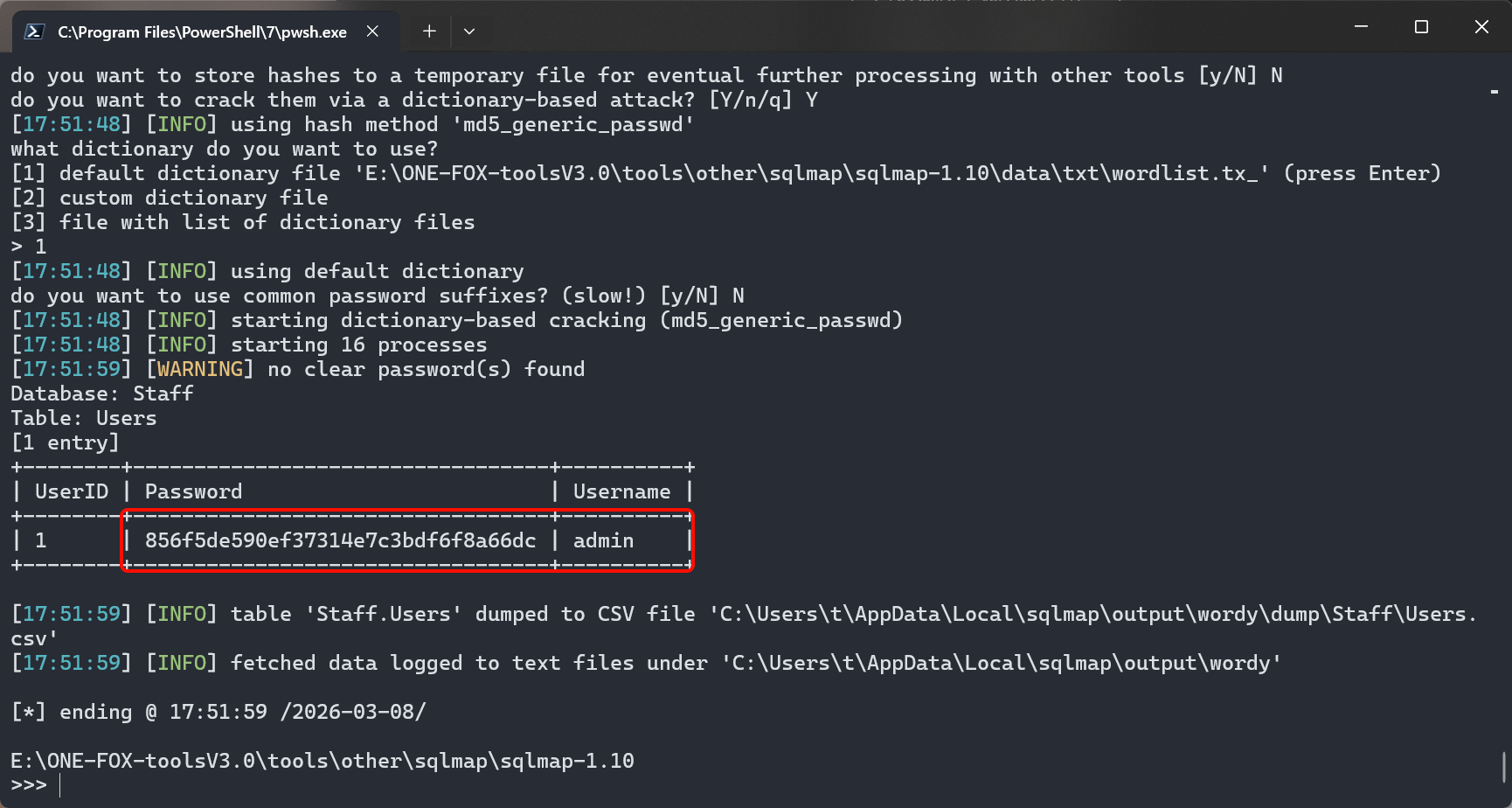Click the 'Password' column header text
Viewport: 1512px width, 808px height.
(193, 491)
